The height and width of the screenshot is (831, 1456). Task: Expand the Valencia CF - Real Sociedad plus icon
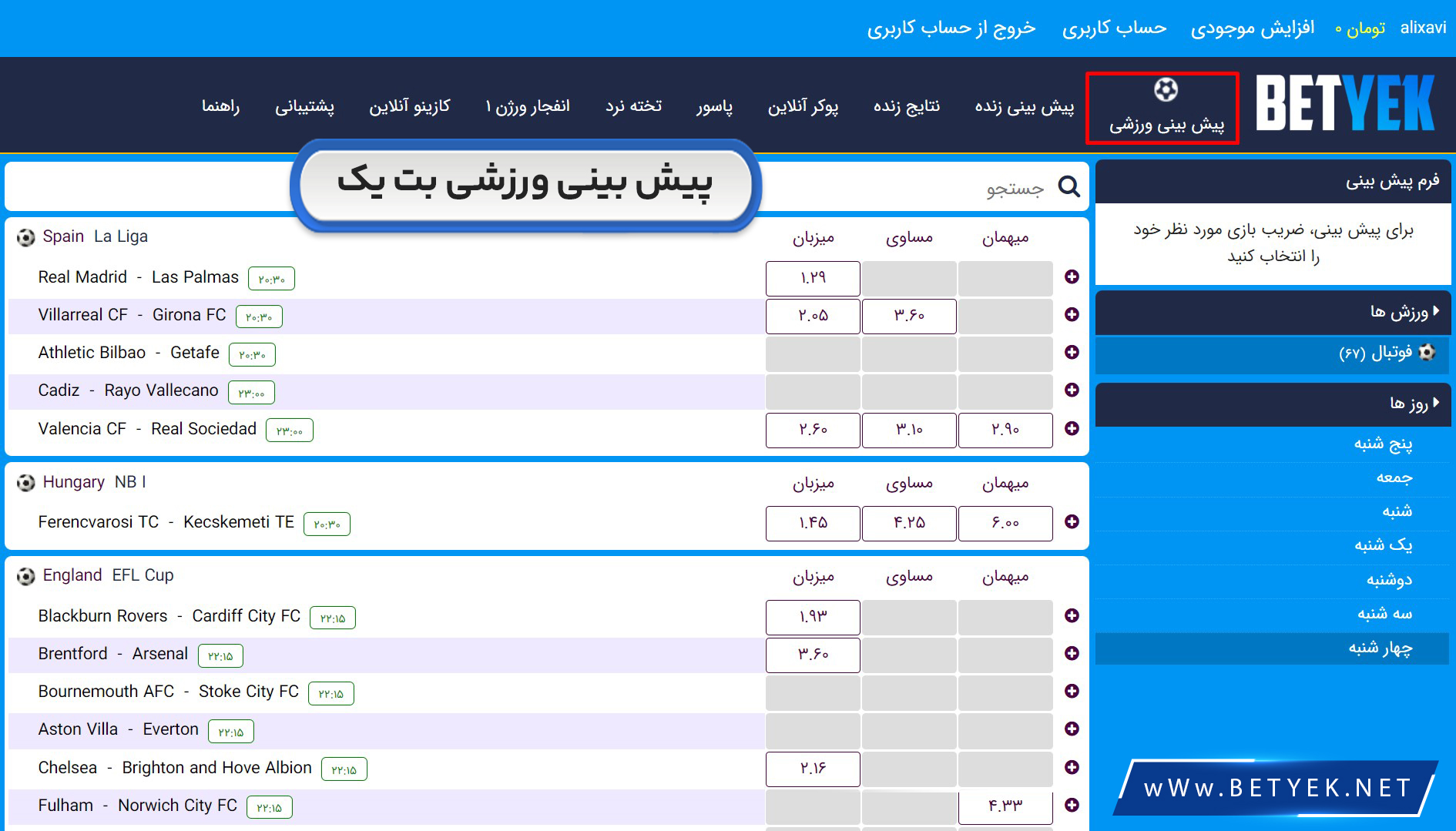pos(1072,428)
